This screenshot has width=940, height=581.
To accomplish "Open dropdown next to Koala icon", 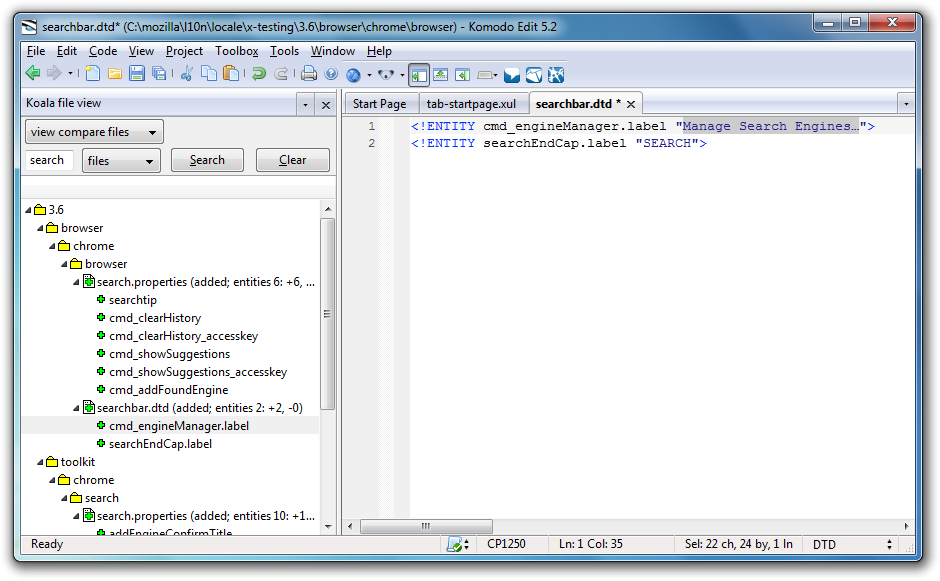I will click(402, 75).
